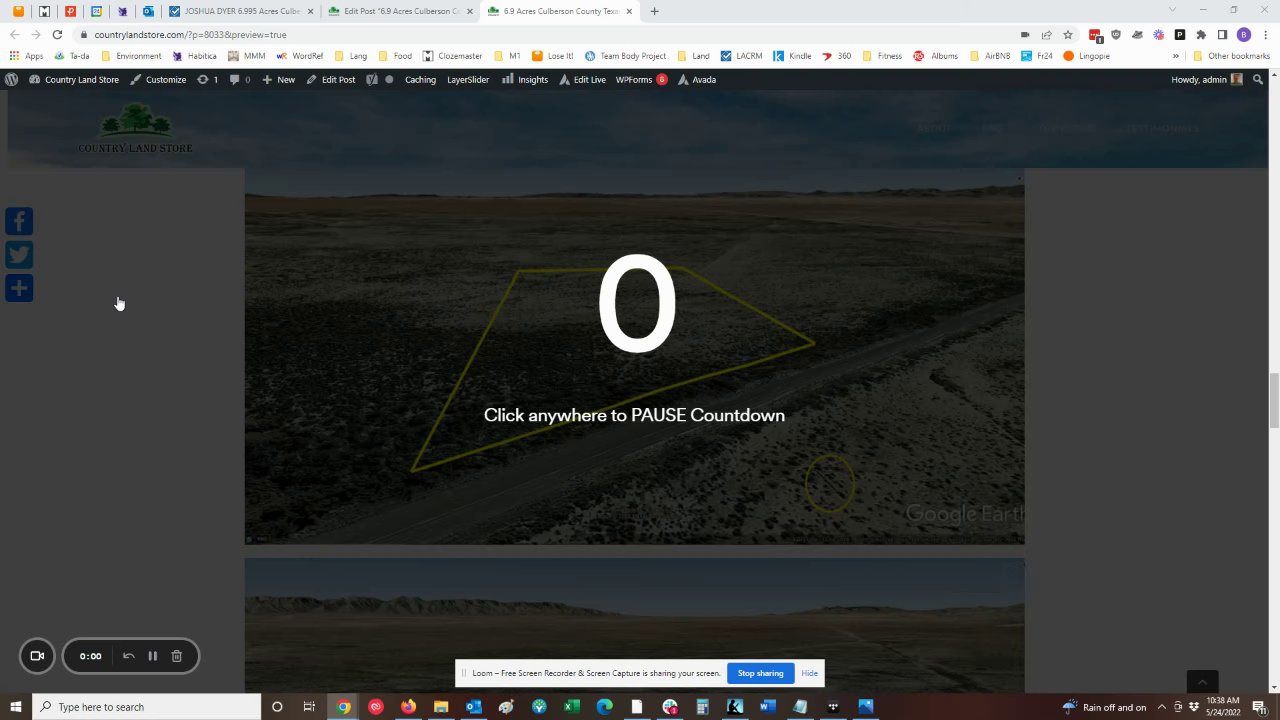Open the WordRef bookmark
1280x720 pixels.
[300, 56]
